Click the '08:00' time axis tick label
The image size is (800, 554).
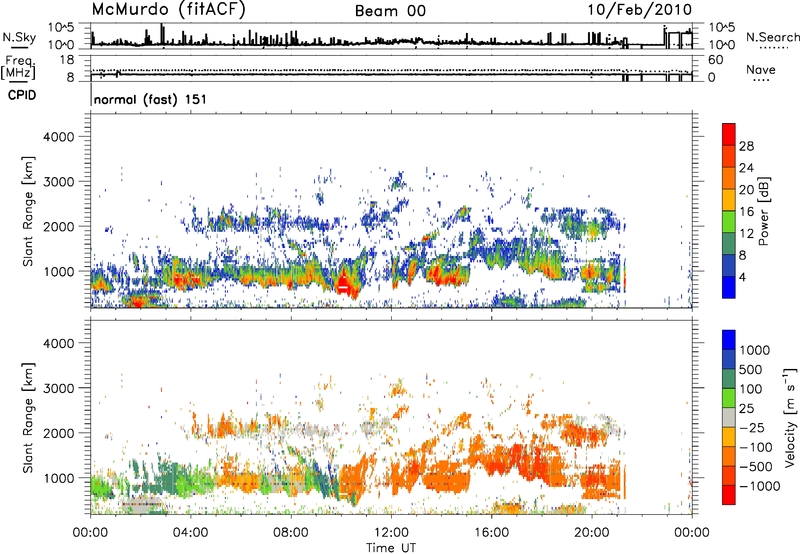pyautogui.click(x=291, y=533)
